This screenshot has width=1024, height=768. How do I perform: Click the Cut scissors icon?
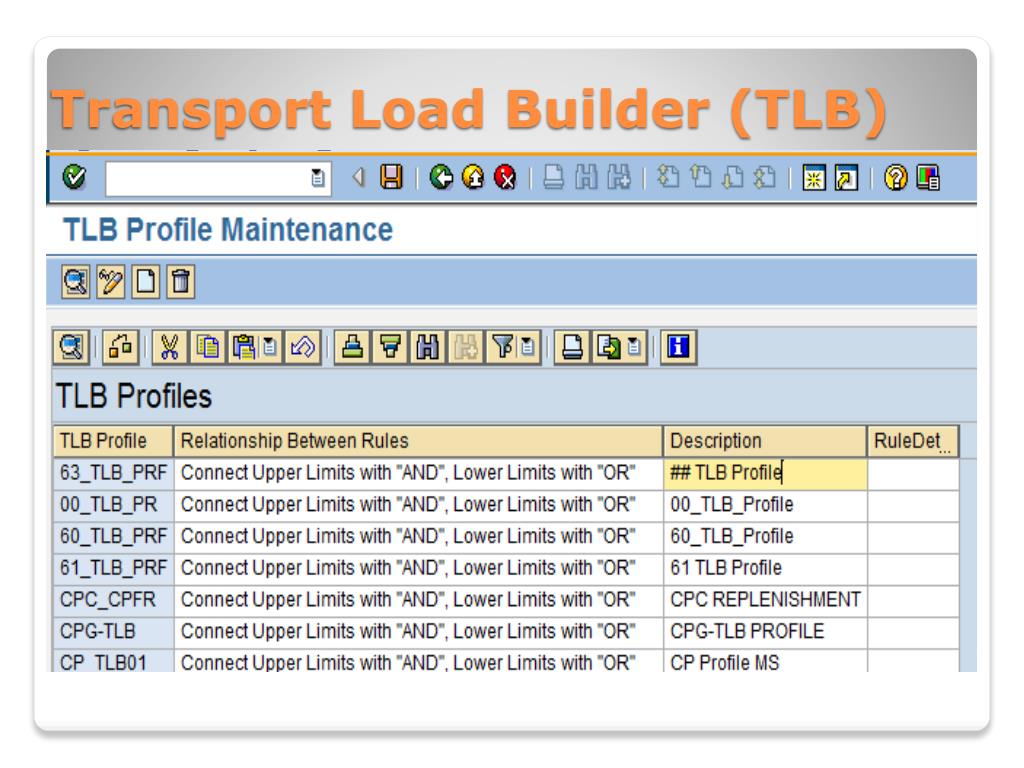[x=170, y=347]
